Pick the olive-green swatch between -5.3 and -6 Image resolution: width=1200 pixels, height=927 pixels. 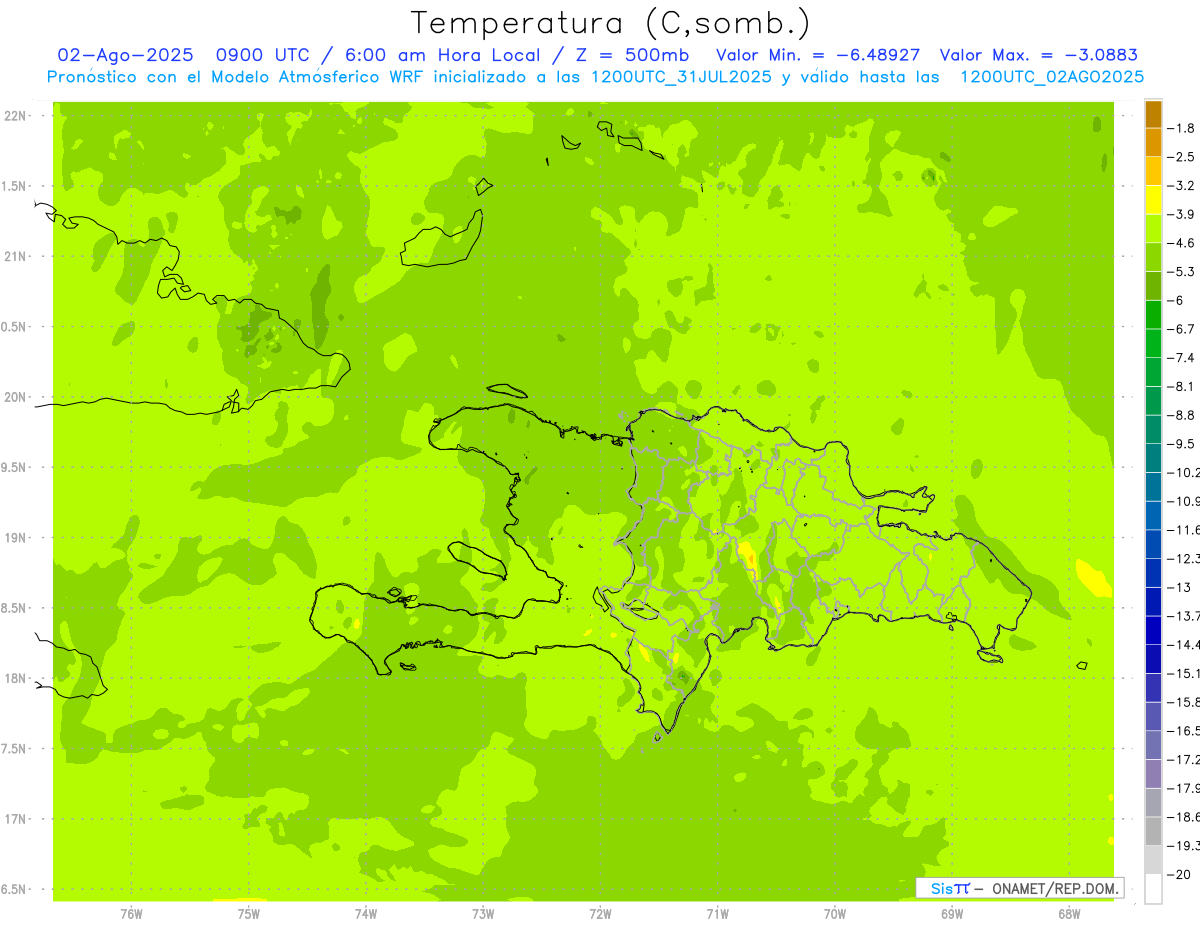(1153, 286)
